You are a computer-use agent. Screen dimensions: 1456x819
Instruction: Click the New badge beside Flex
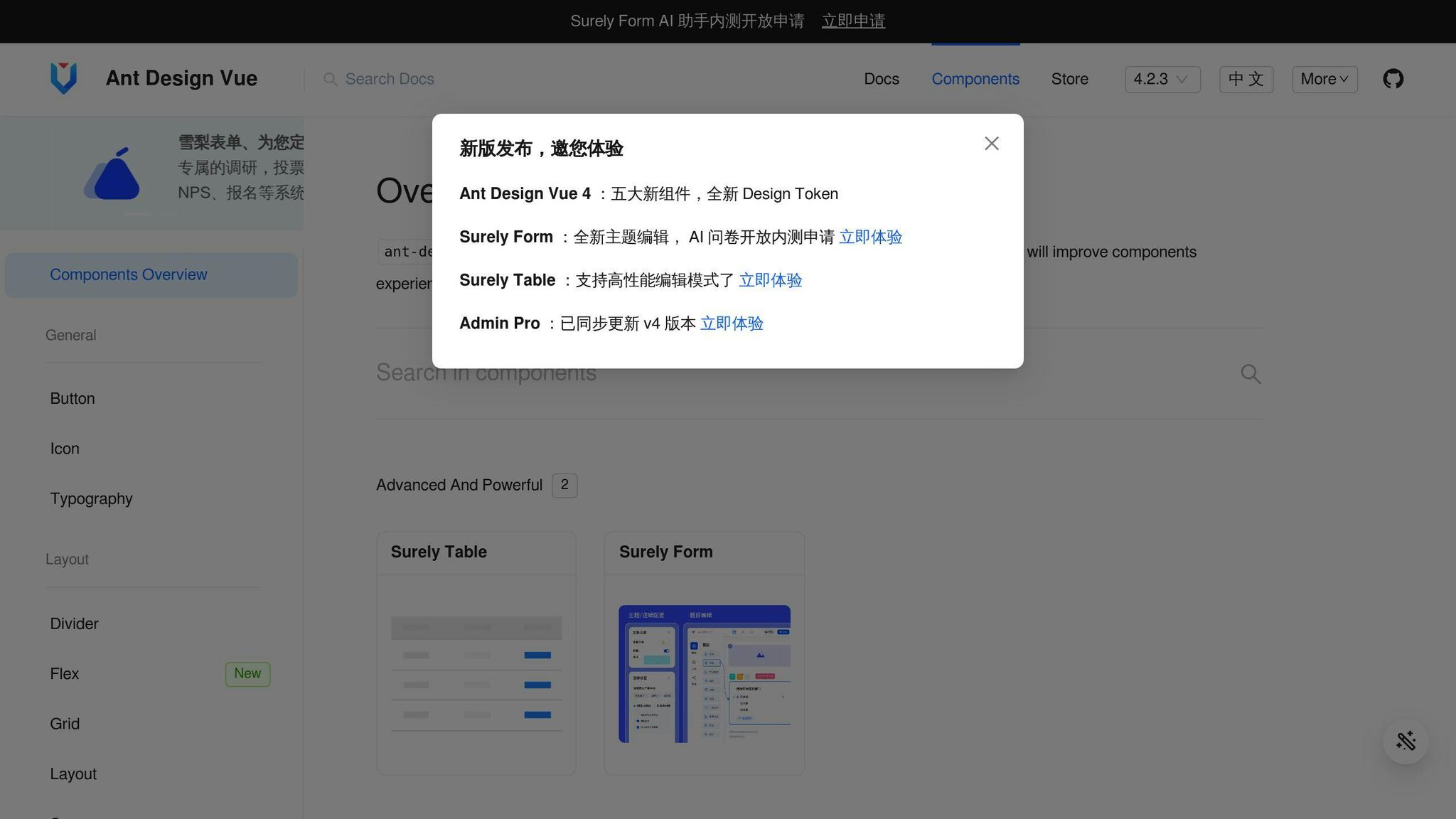coord(247,674)
